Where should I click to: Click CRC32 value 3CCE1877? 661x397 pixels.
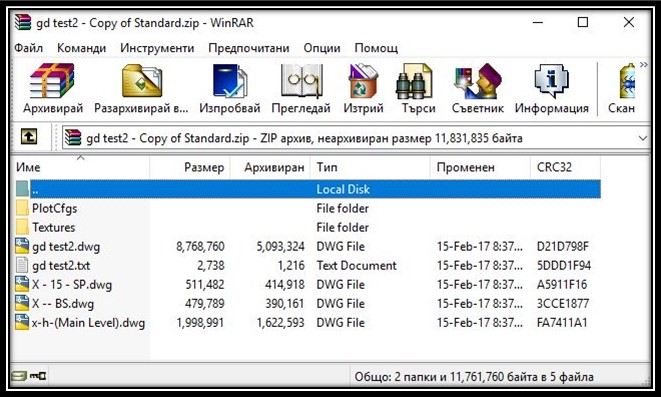click(x=562, y=303)
